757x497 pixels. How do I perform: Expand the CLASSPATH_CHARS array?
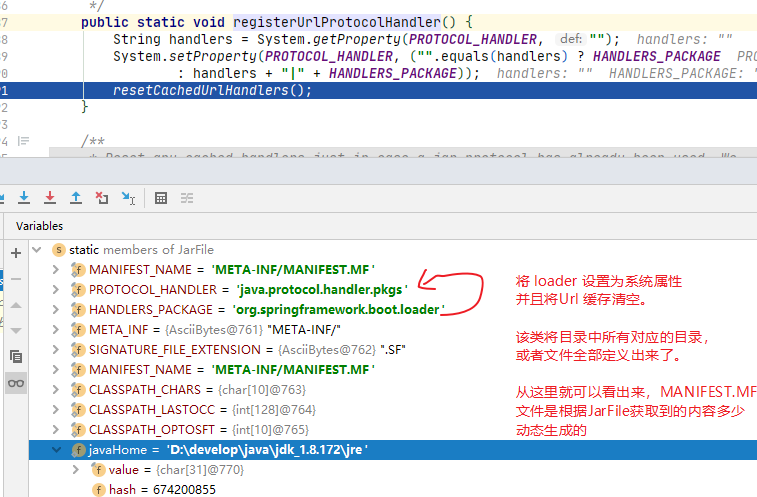coord(56,390)
